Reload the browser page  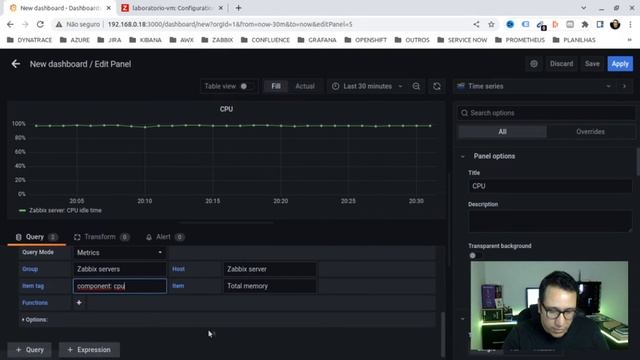click(x=40, y=24)
